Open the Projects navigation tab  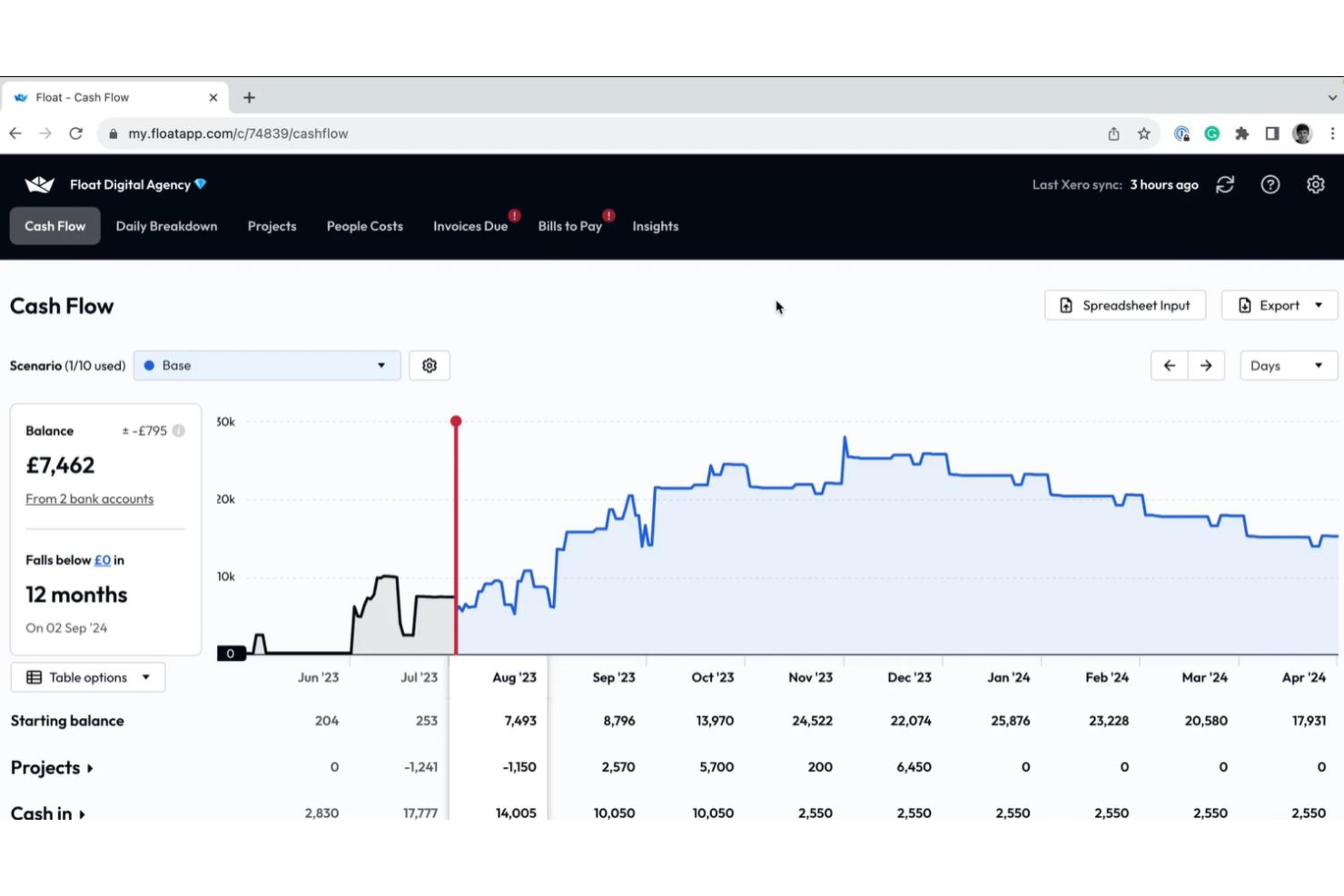coord(272,226)
